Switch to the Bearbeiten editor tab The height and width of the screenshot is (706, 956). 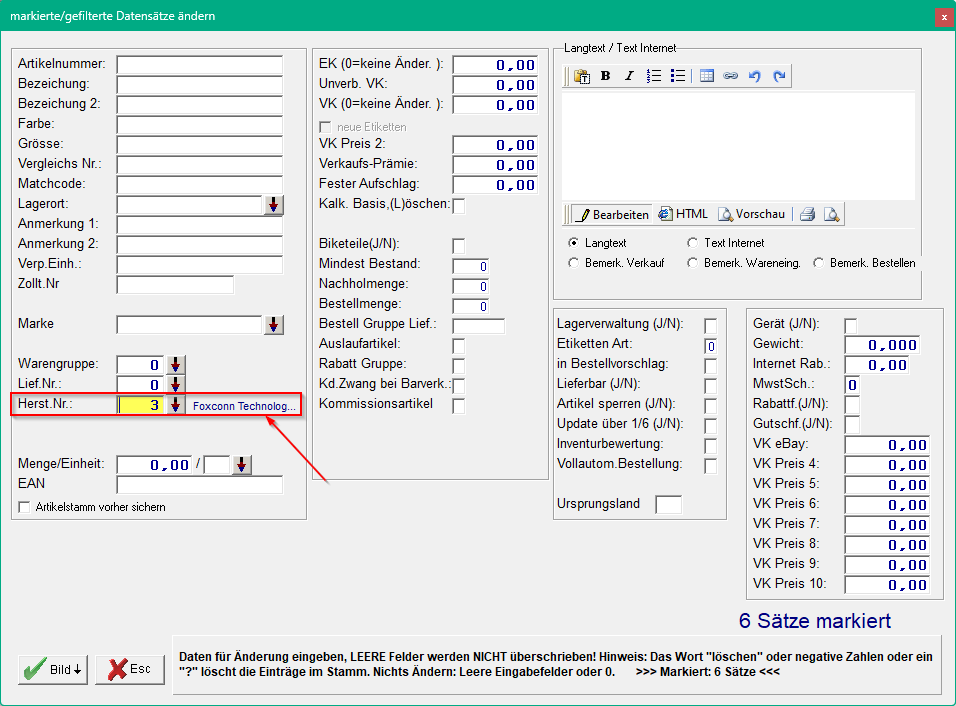(612, 214)
